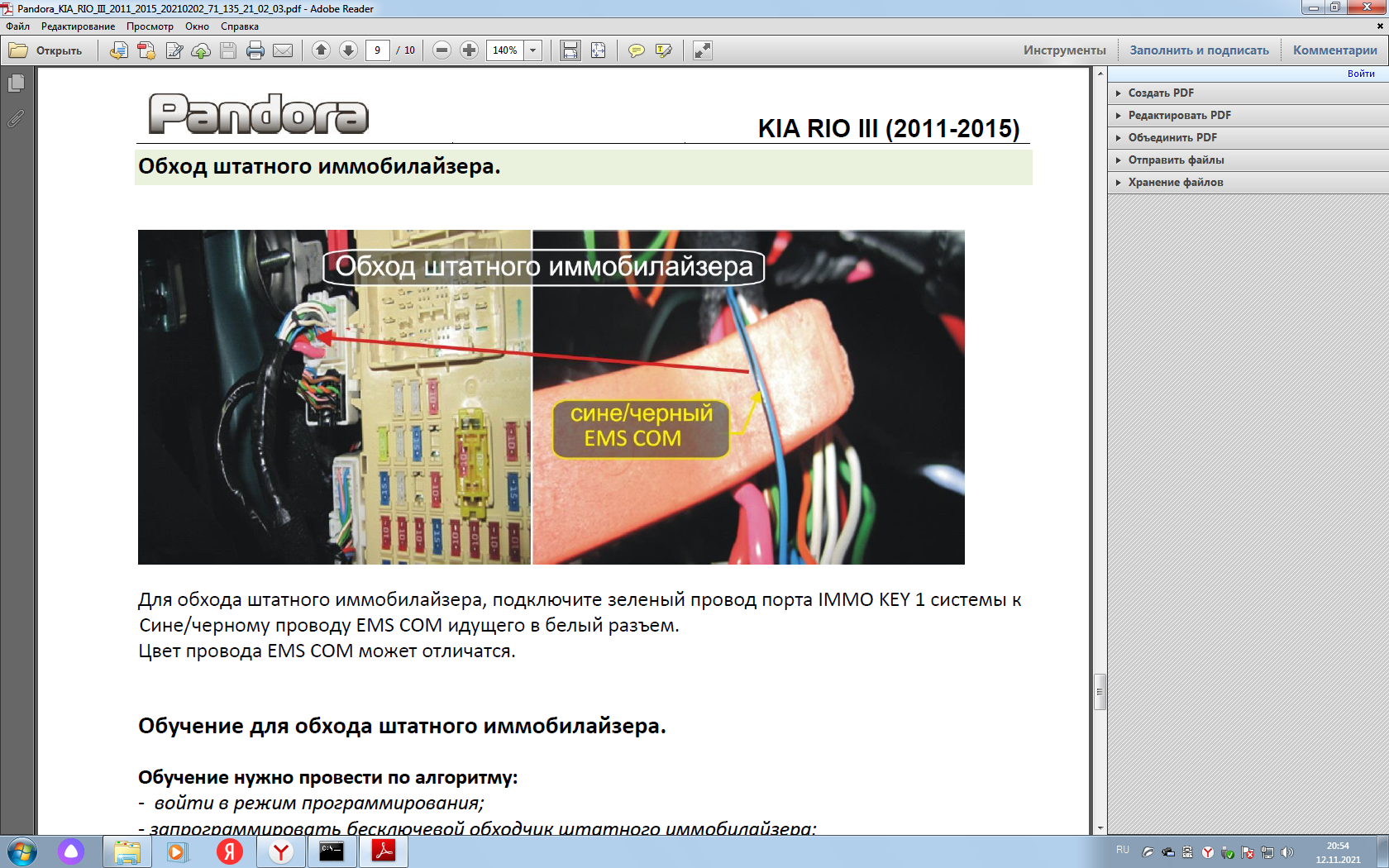Screen dimensions: 1389x868
Task: Add a sticky note comment
Action: coord(636,50)
